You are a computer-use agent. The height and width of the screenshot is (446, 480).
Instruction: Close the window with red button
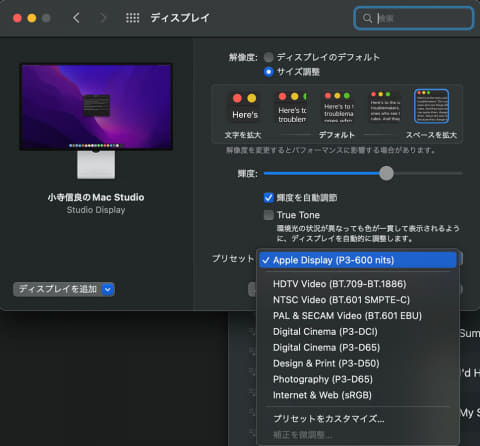17,18
